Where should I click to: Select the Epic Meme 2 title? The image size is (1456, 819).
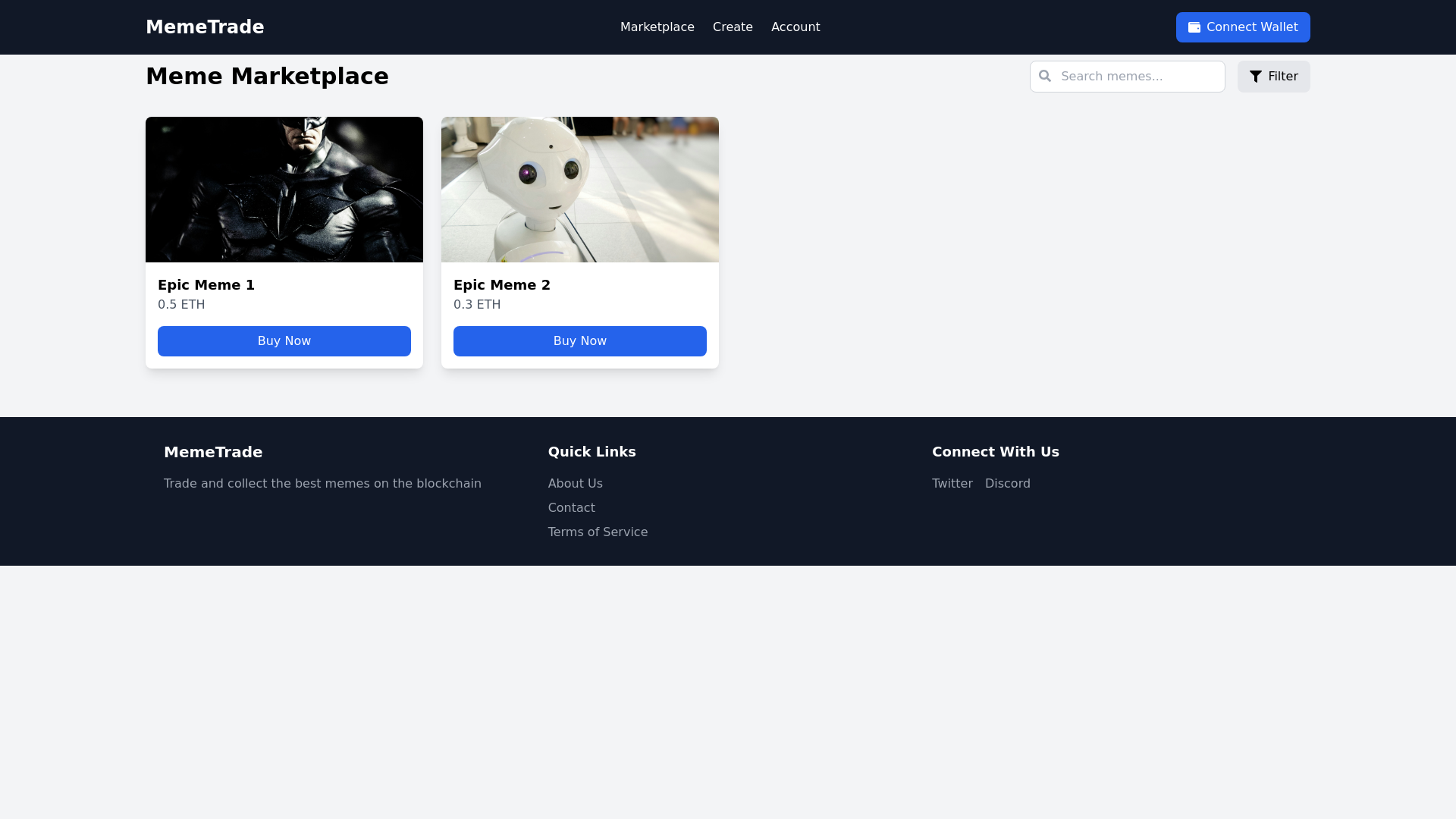[502, 285]
